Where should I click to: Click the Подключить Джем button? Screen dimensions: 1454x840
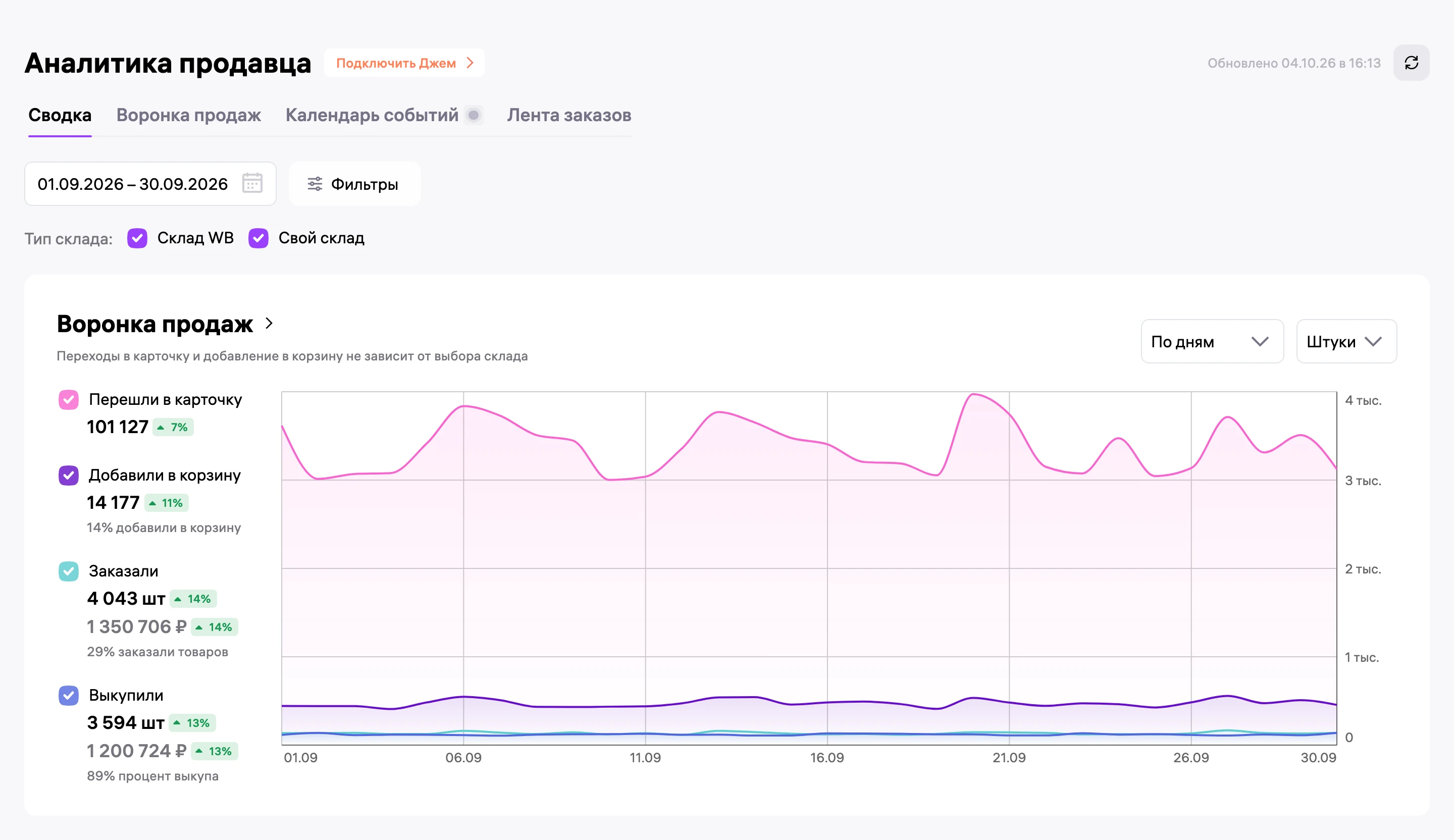404,63
